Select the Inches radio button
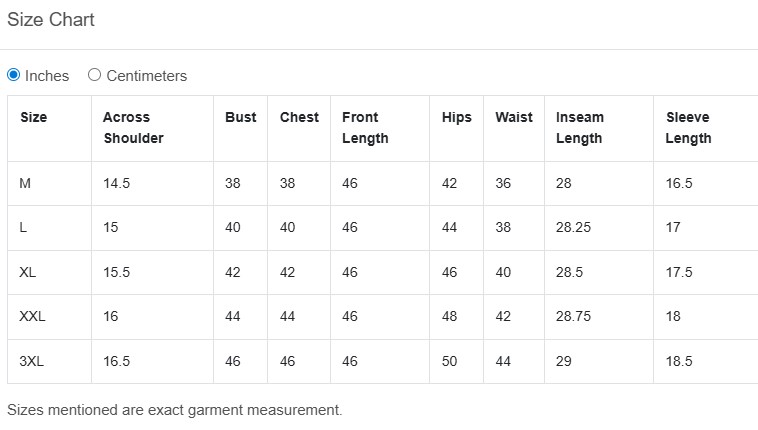The image size is (758, 430). (14, 75)
